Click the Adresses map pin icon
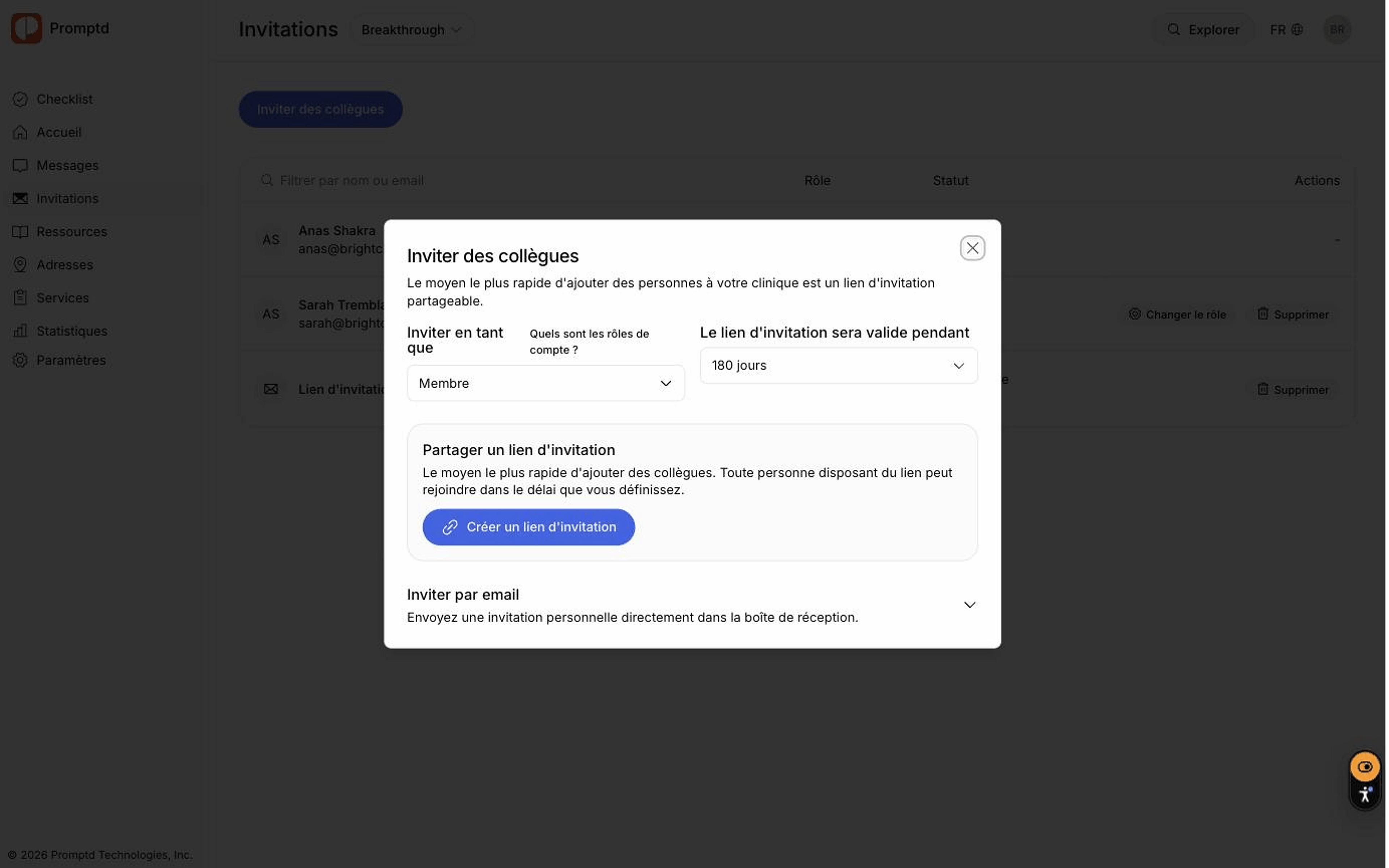 pyautogui.click(x=20, y=265)
